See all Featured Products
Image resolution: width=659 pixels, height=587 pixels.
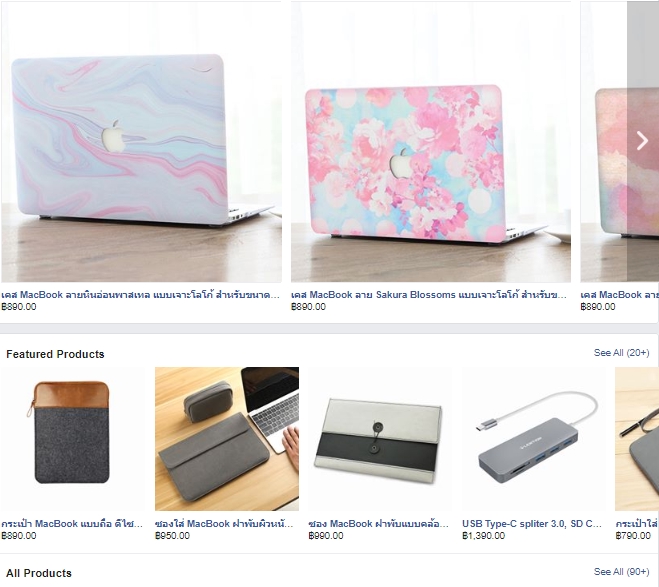[621, 353]
